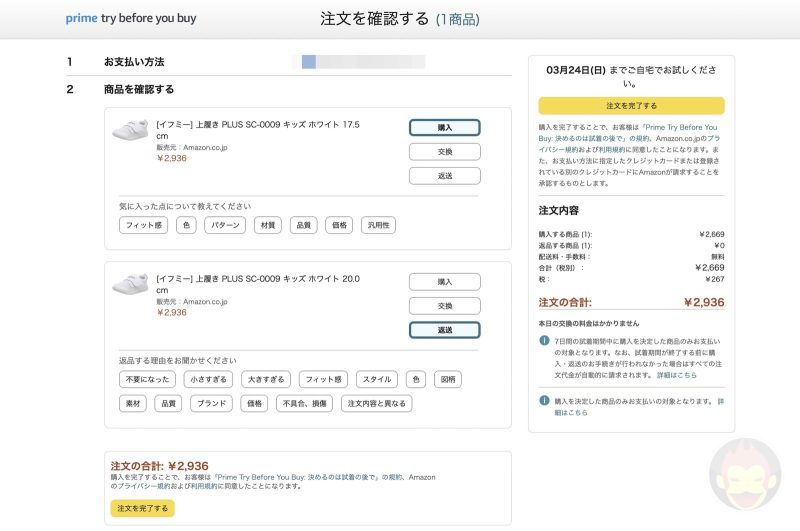Select the ブランド return reason chip
This screenshot has width=800, height=531.
(211, 404)
